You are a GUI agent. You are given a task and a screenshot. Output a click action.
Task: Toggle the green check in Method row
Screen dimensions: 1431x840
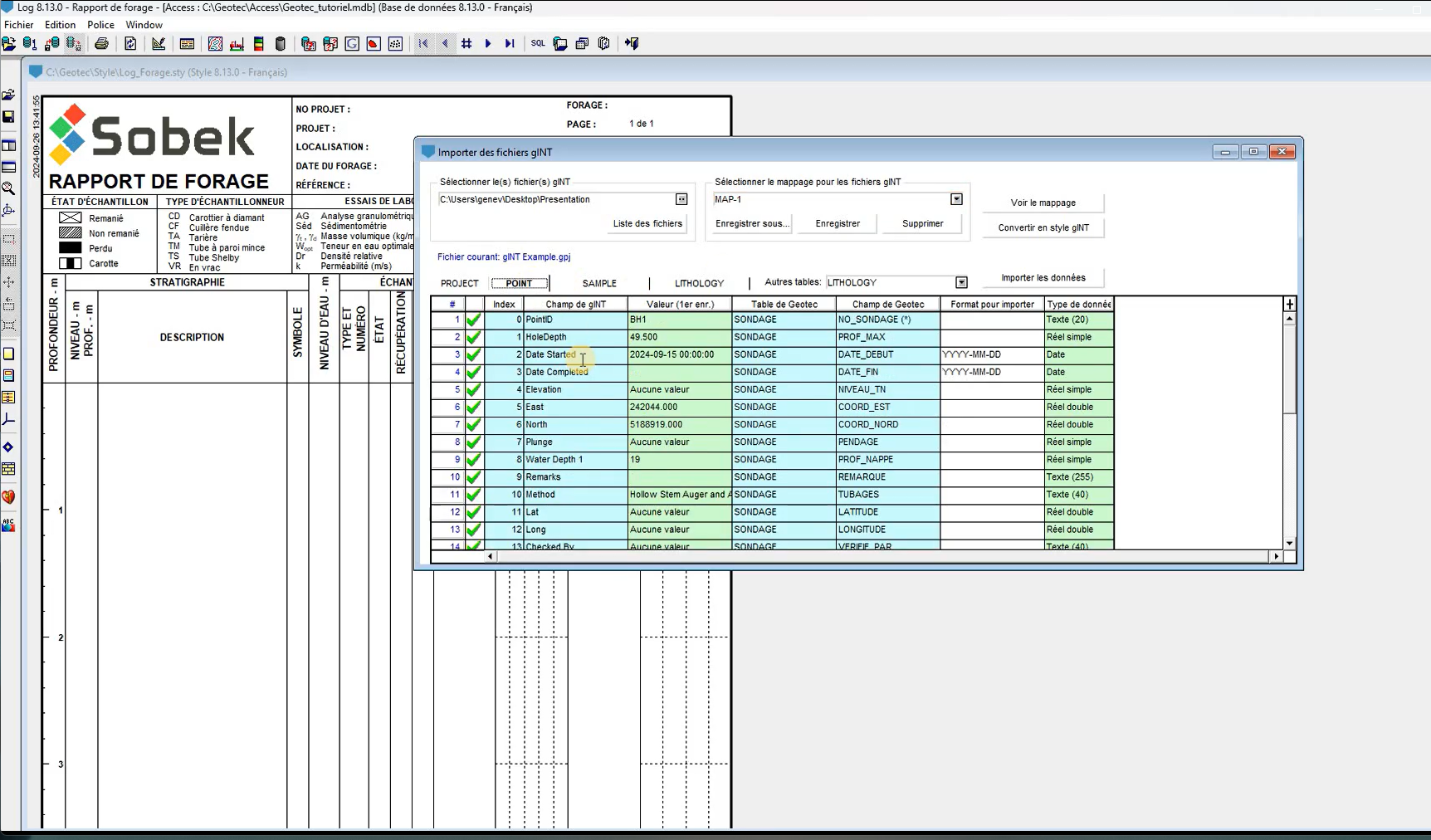[x=474, y=495]
